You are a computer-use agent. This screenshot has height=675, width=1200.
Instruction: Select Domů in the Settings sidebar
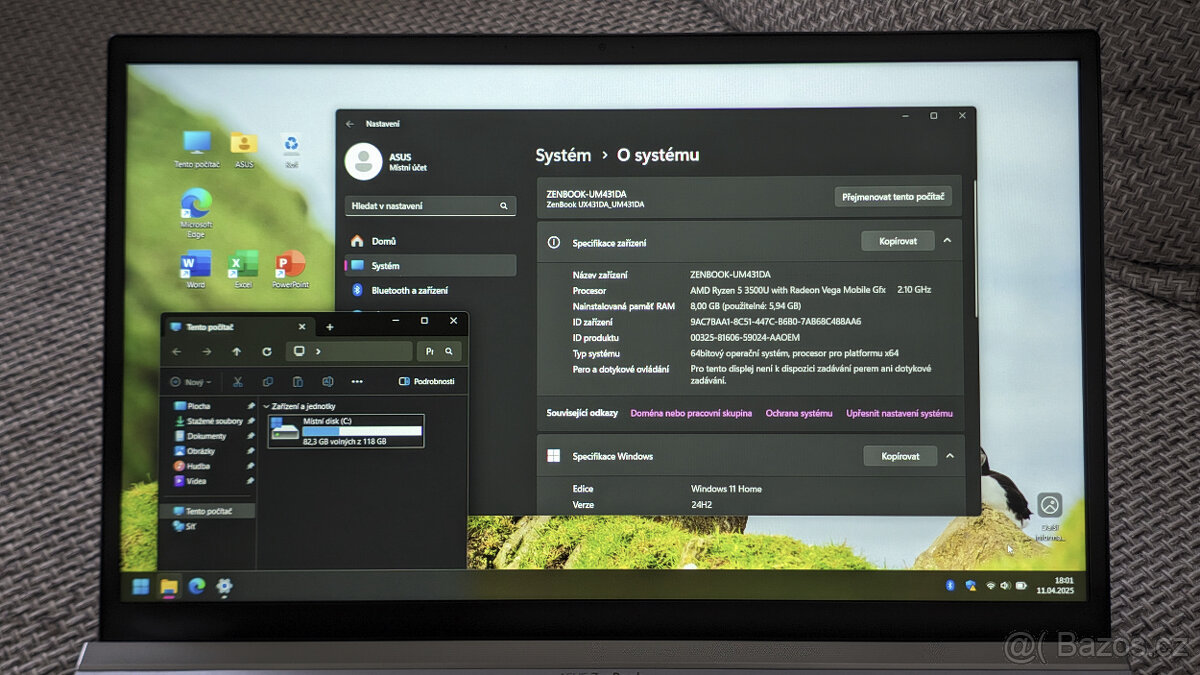pyautogui.click(x=384, y=241)
